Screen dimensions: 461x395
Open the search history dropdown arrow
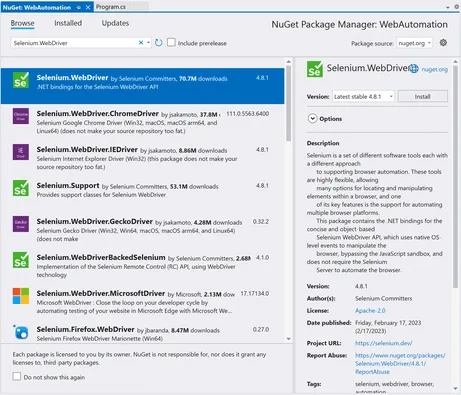(148, 43)
